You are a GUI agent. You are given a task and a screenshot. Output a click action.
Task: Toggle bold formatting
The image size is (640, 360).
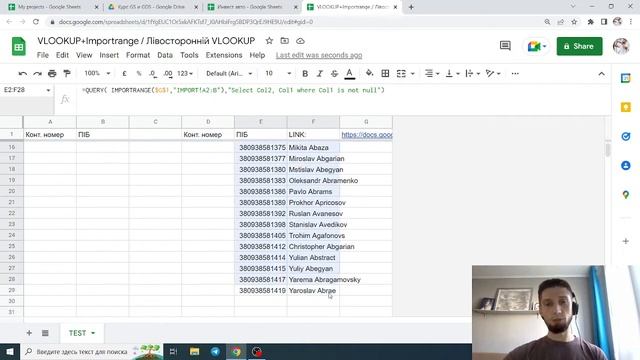click(305, 73)
